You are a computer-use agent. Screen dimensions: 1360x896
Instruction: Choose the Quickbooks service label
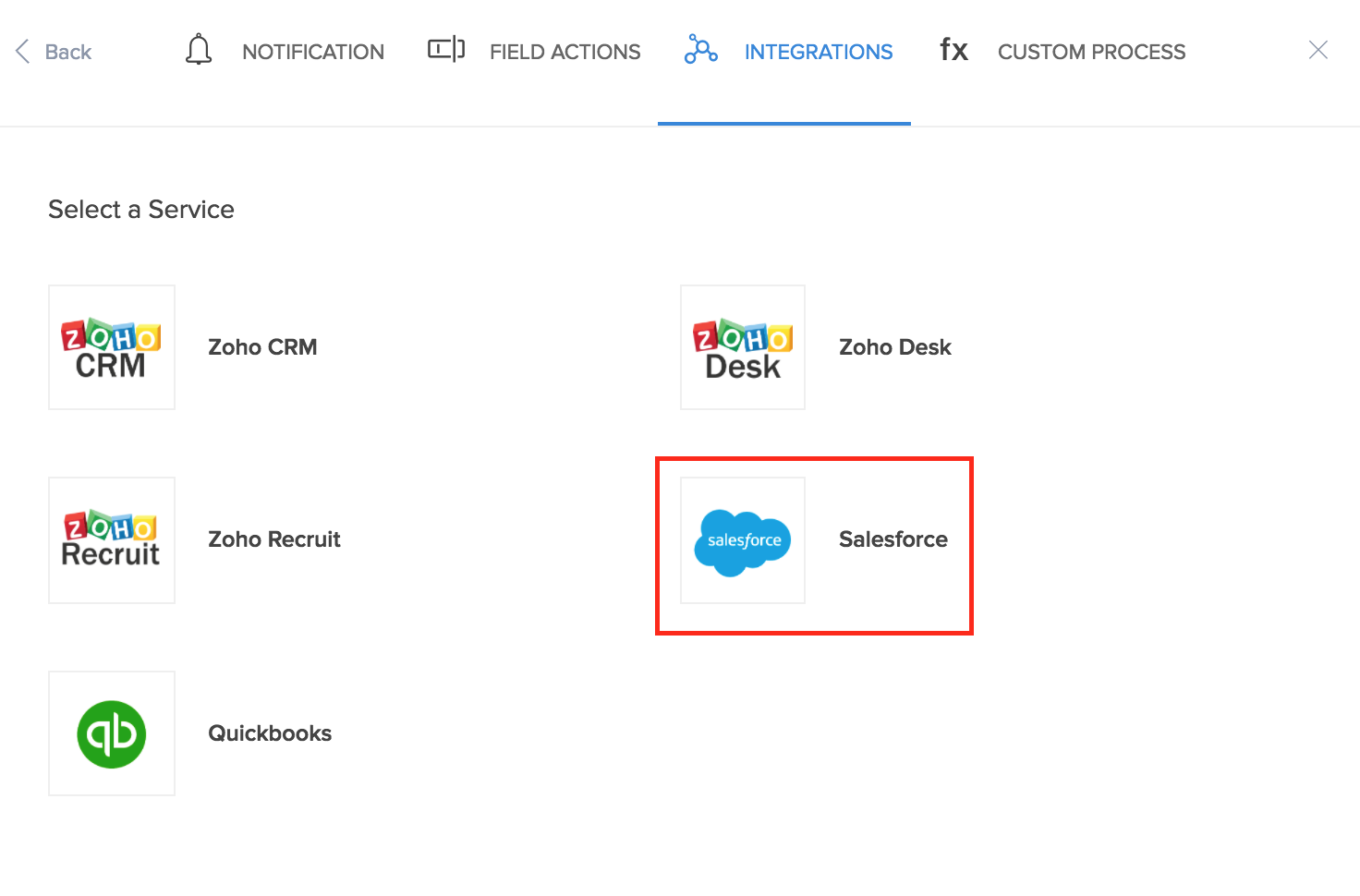270,733
